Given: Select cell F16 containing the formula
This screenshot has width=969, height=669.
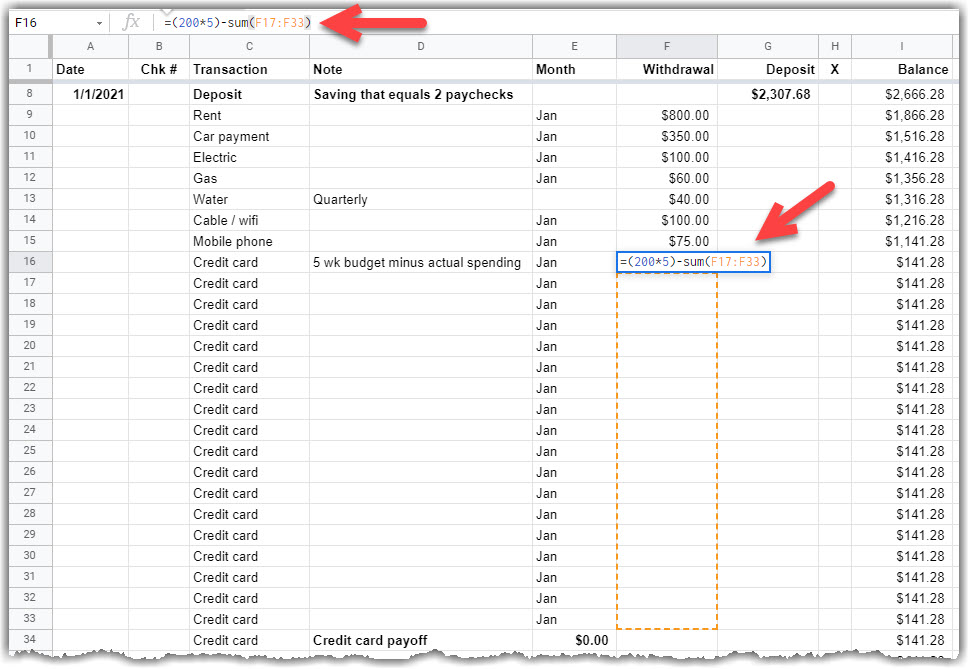Looking at the screenshot, I should [x=666, y=262].
